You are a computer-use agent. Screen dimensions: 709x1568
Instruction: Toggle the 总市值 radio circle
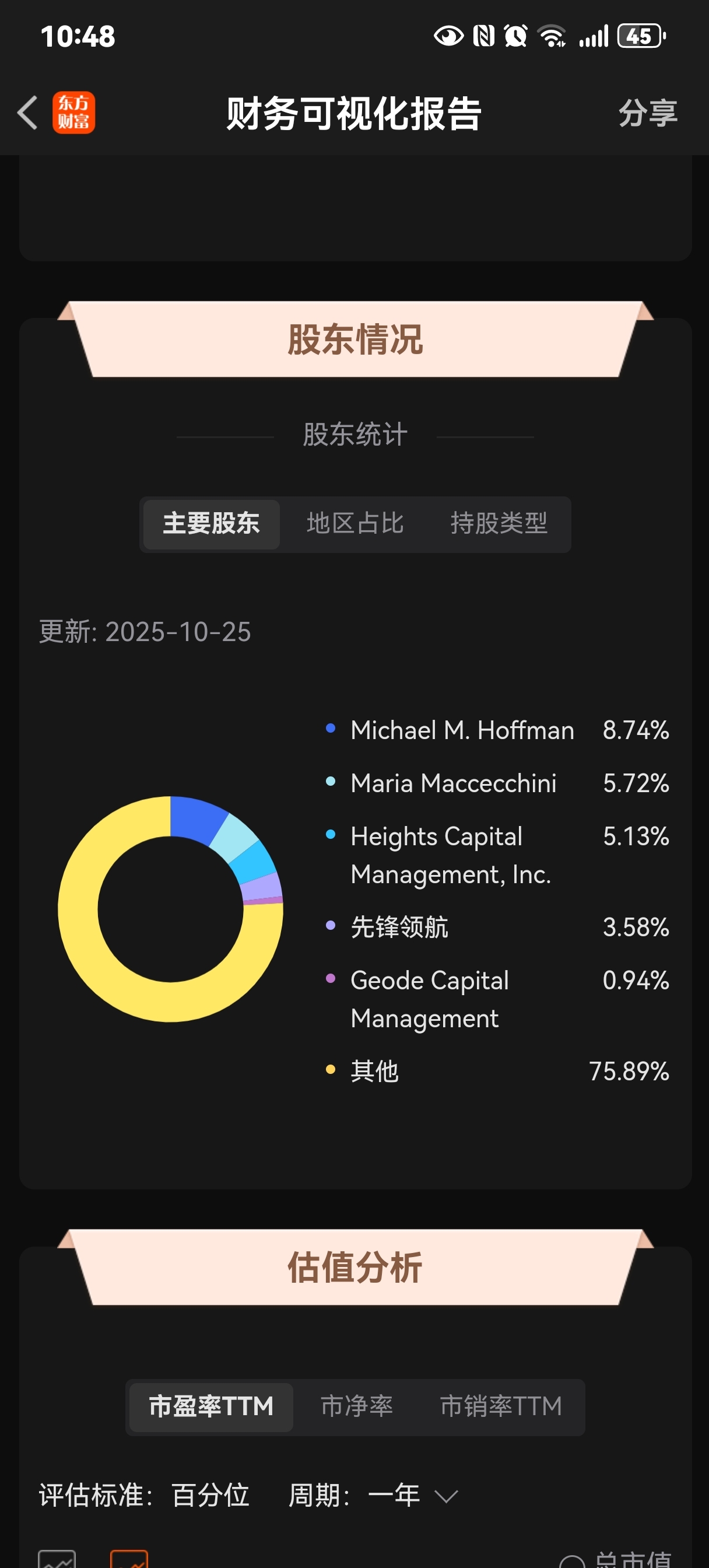[x=571, y=1563]
